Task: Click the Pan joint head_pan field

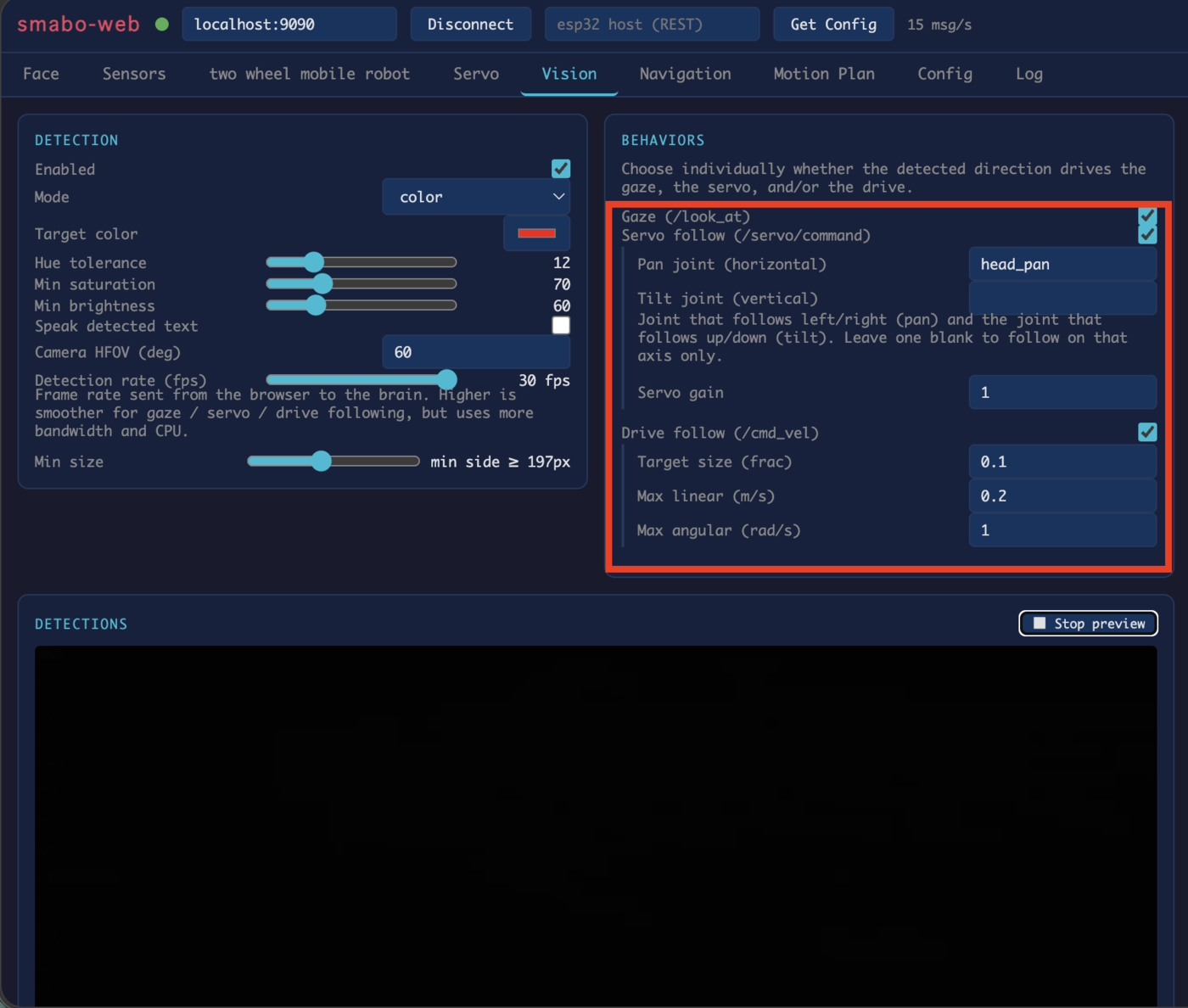Action: 1062,264
